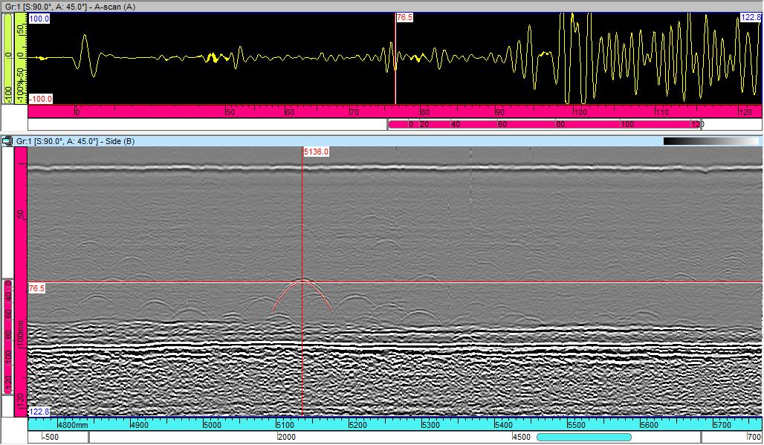Click the 122.8 range end value in A-scan

click(x=750, y=18)
